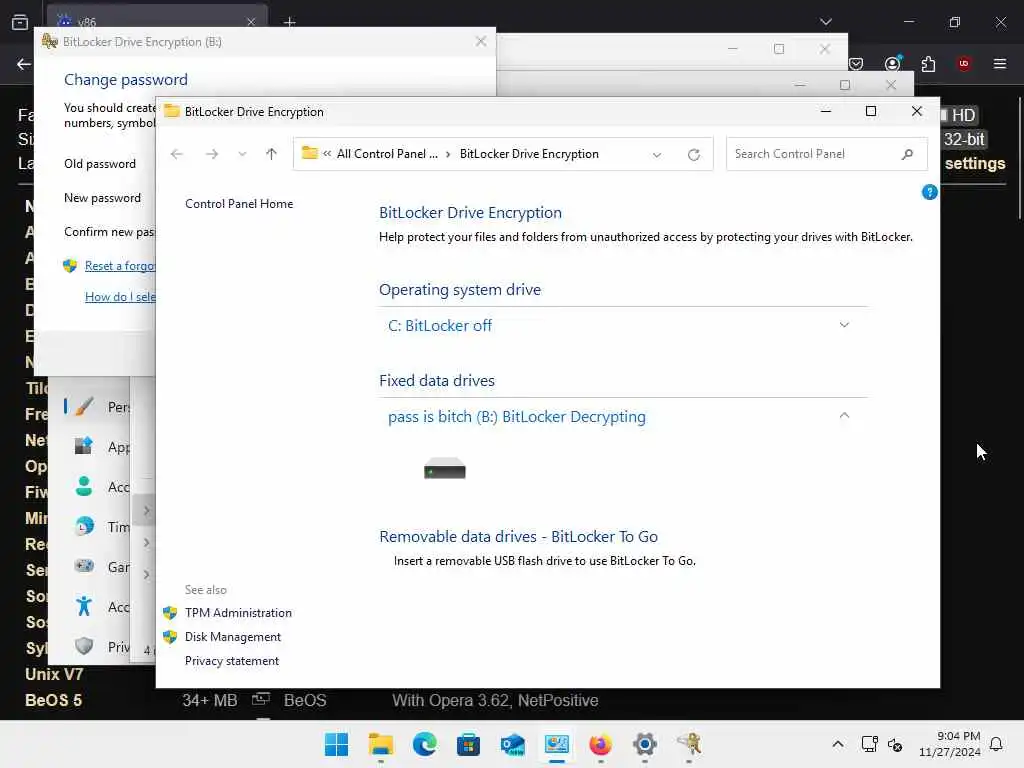The height and width of the screenshot is (768, 1024).
Task: Launch Microsoft Edge from taskbar
Action: (424, 744)
